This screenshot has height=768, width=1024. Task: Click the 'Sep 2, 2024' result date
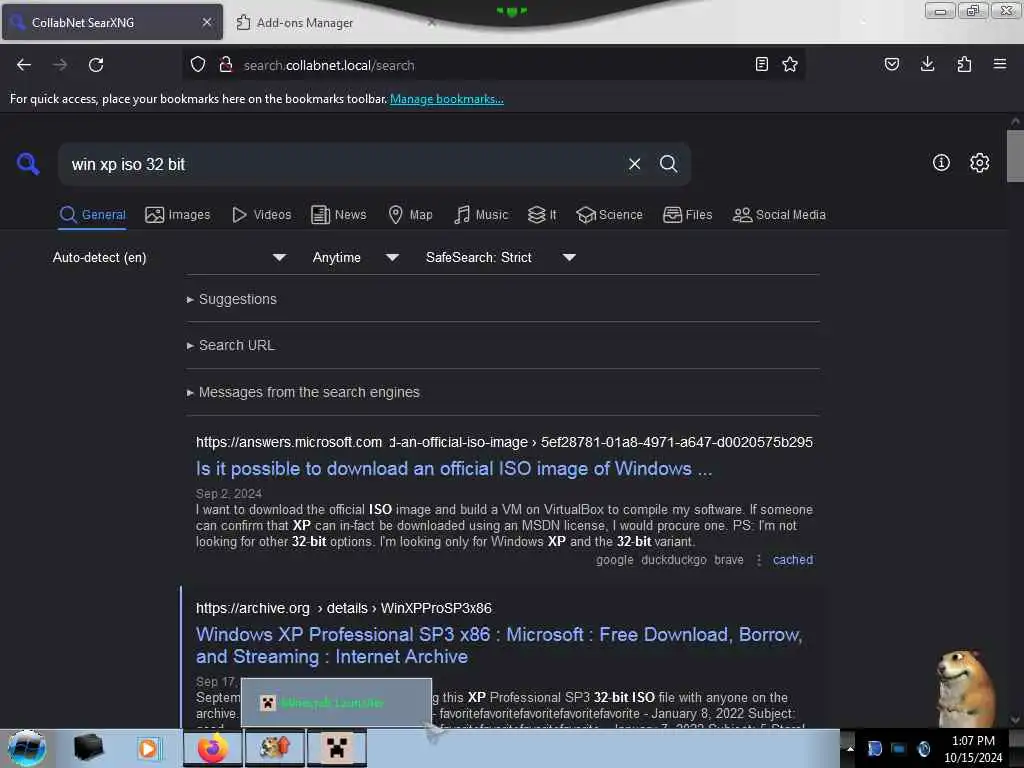coord(229,494)
